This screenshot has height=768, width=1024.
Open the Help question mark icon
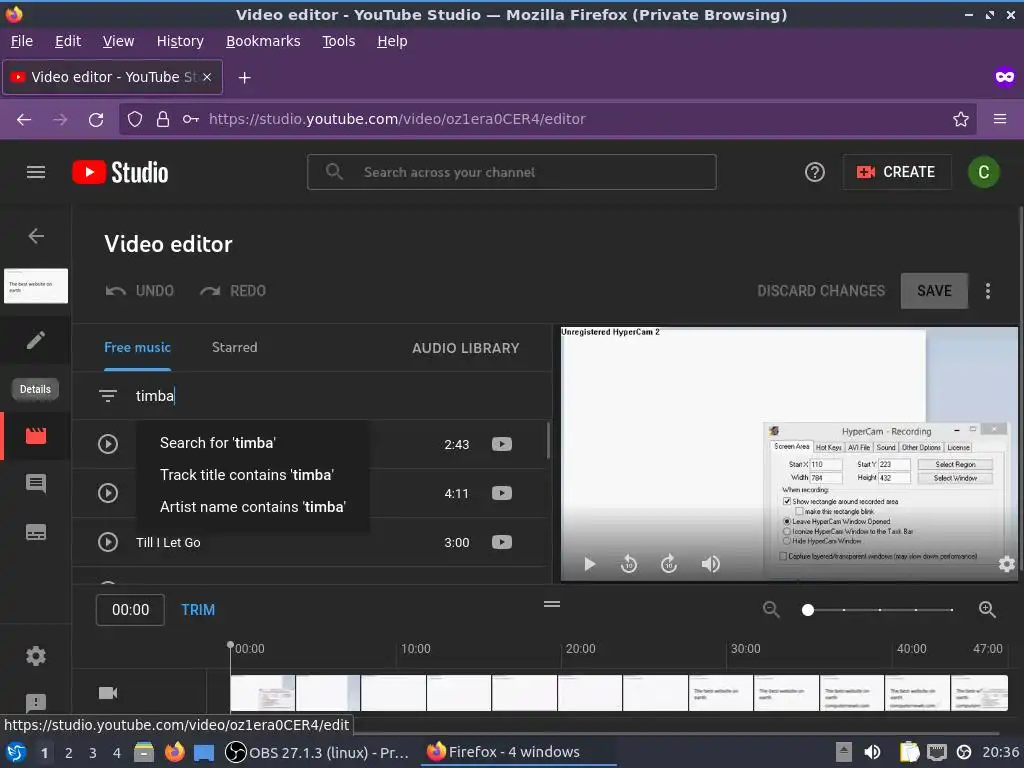point(814,172)
